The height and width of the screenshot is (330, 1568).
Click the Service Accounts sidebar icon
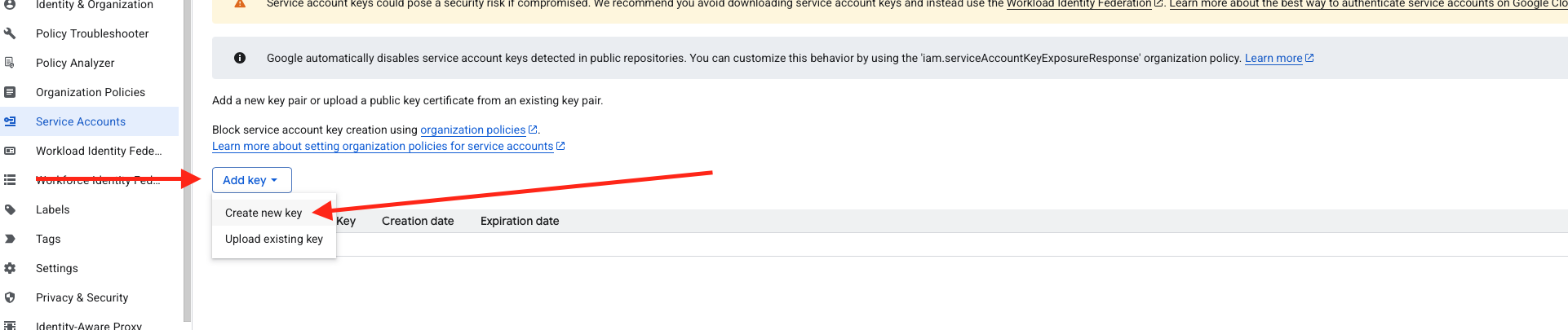tap(10, 121)
